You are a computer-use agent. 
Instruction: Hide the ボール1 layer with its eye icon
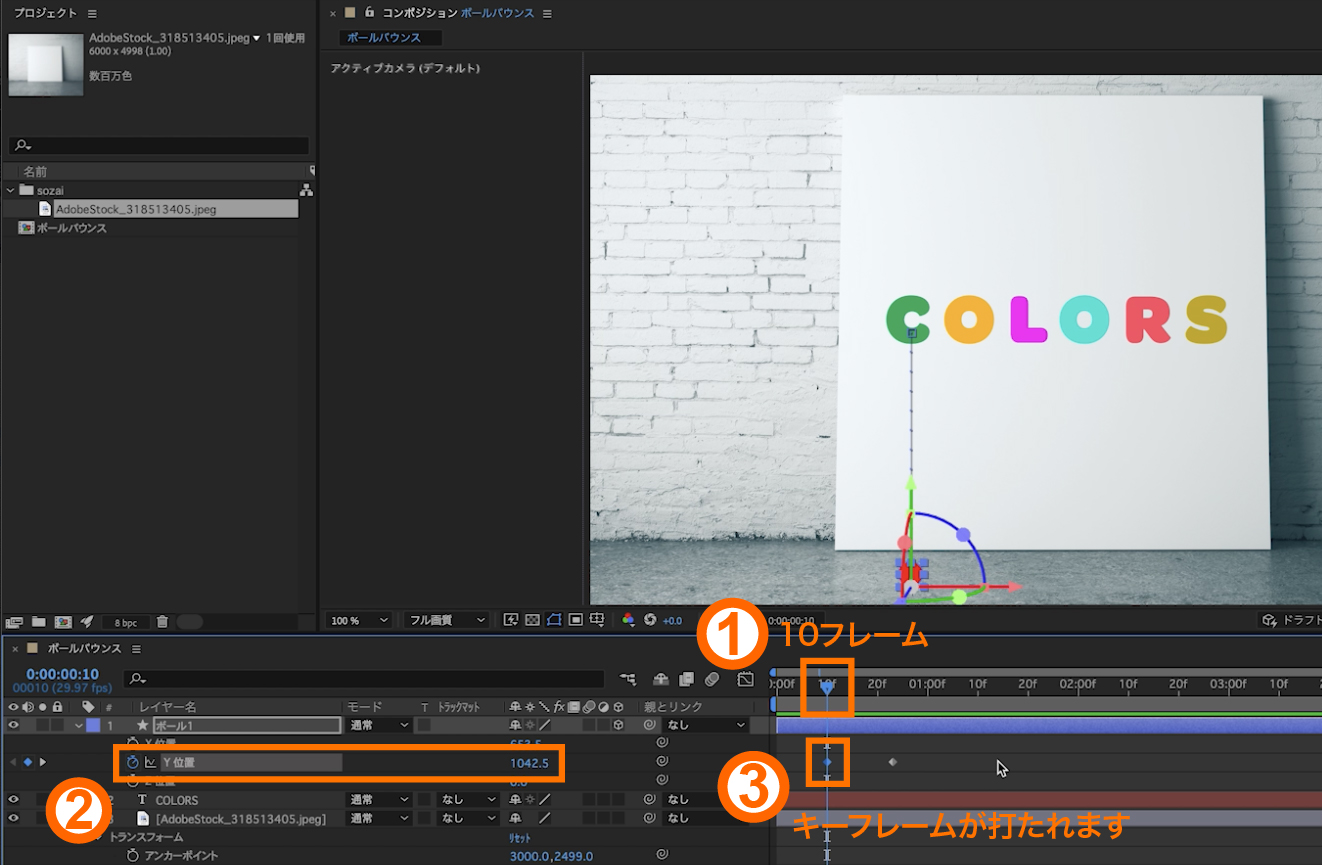[14, 725]
